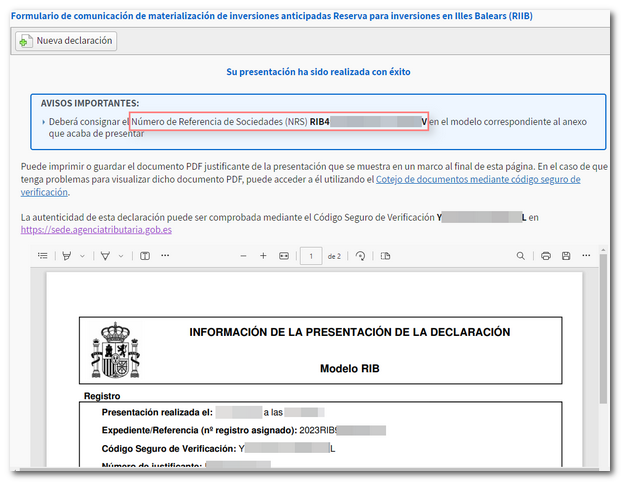621x482 pixels.
Task: Click the Nueva declaración button
Action: tap(67, 41)
